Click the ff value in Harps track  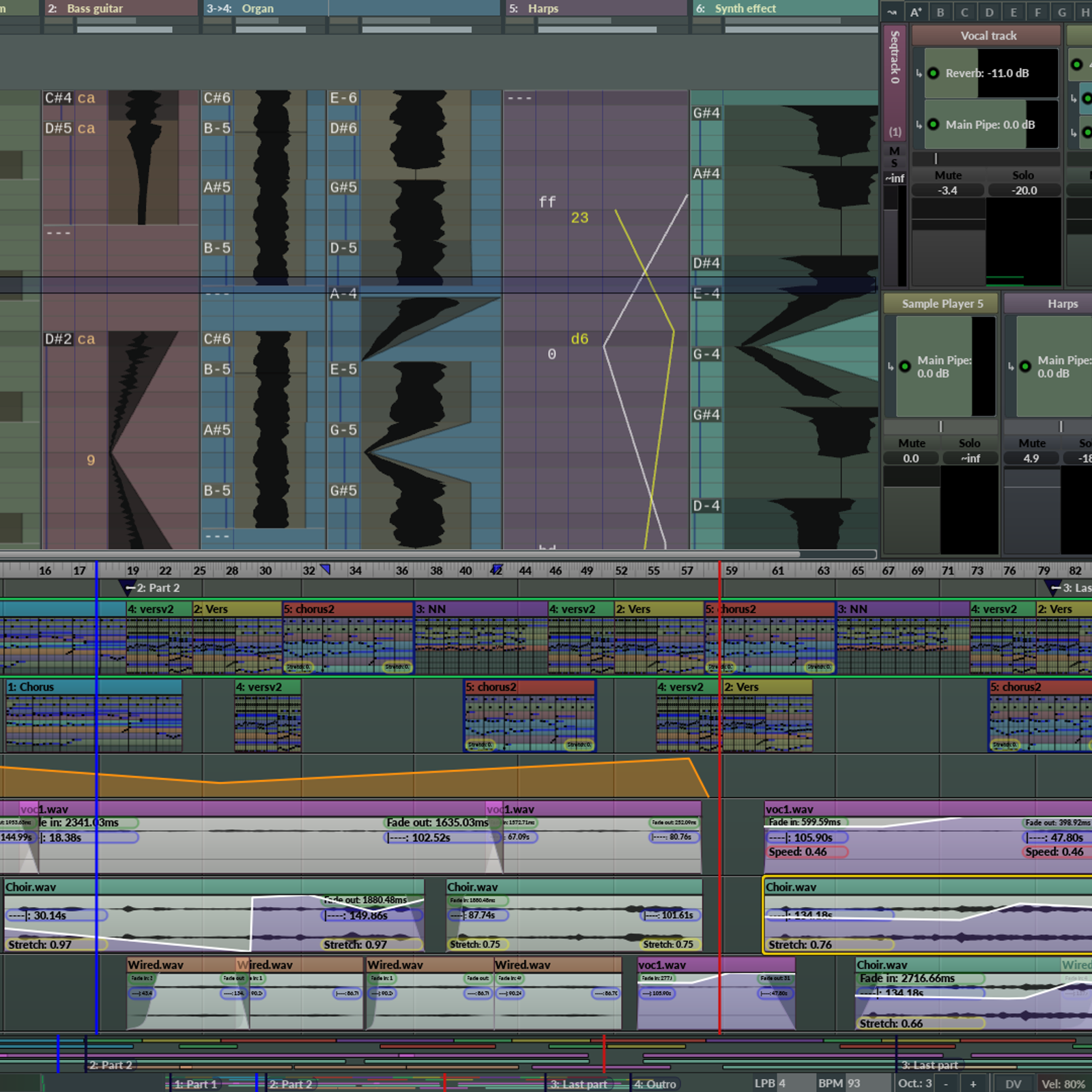pos(547,201)
